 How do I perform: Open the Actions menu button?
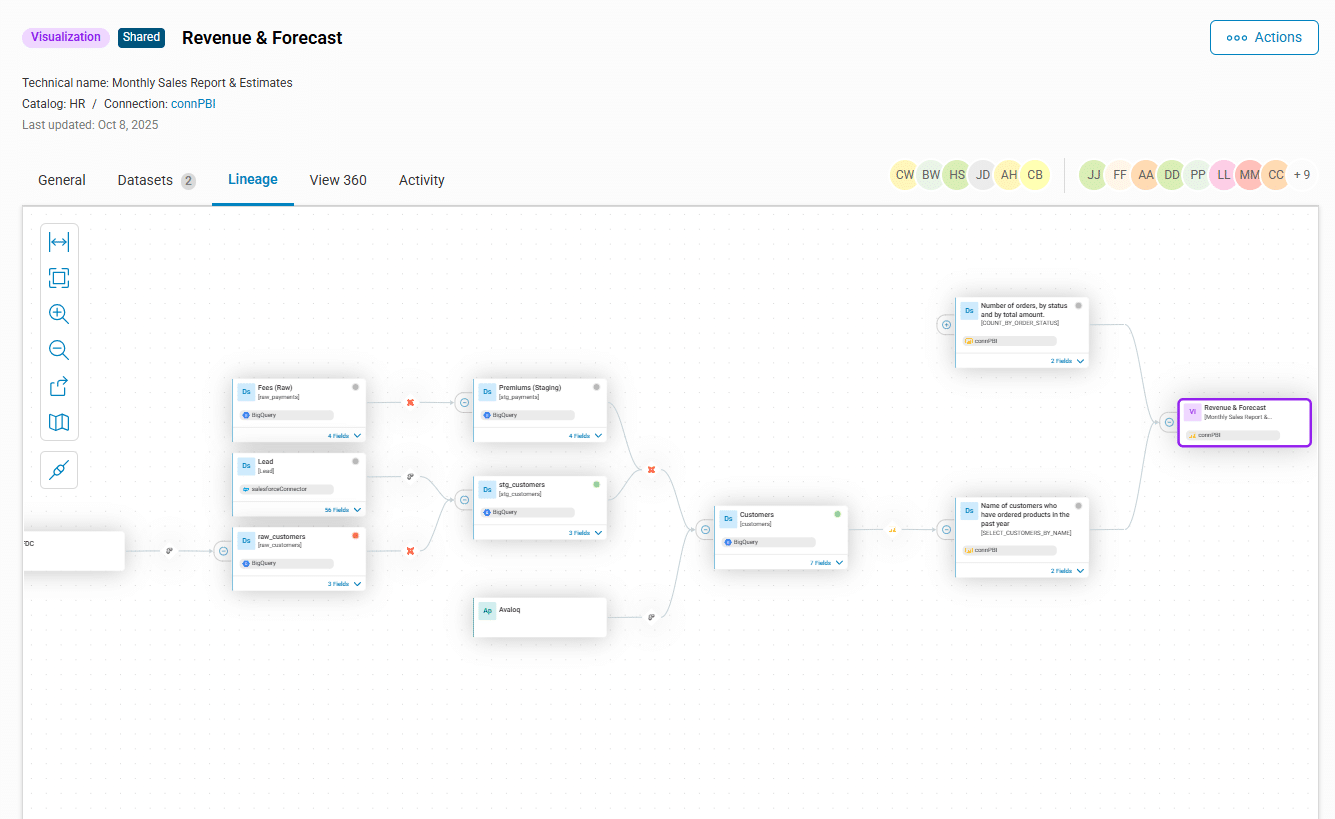(1264, 37)
